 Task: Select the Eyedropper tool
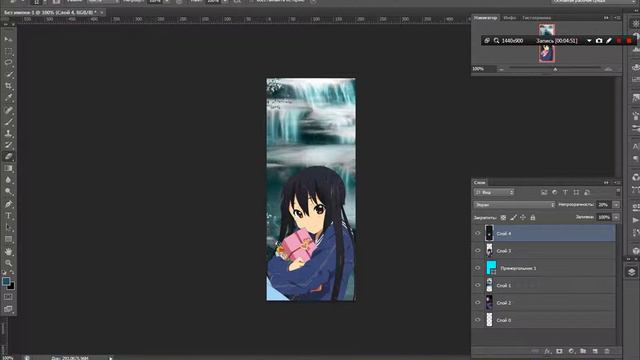coord(8,98)
